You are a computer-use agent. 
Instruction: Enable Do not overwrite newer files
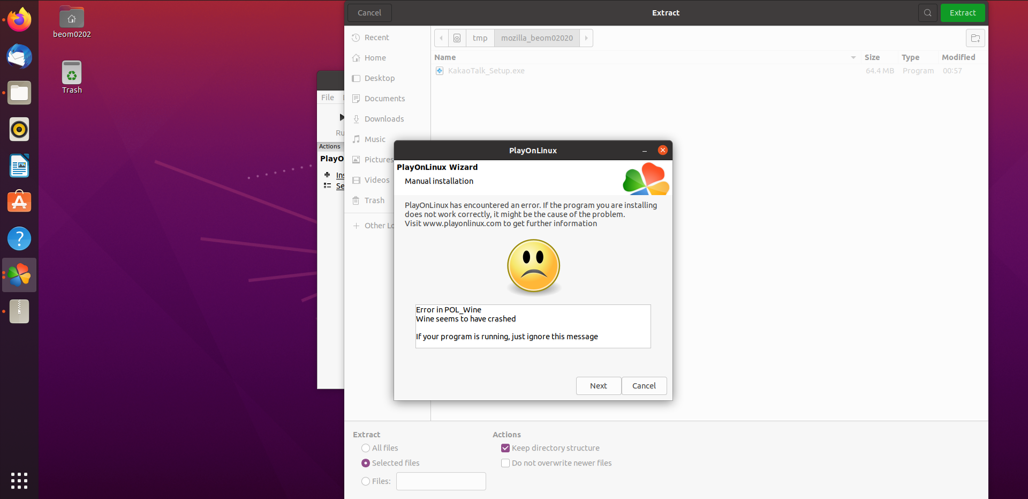[505, 463]
